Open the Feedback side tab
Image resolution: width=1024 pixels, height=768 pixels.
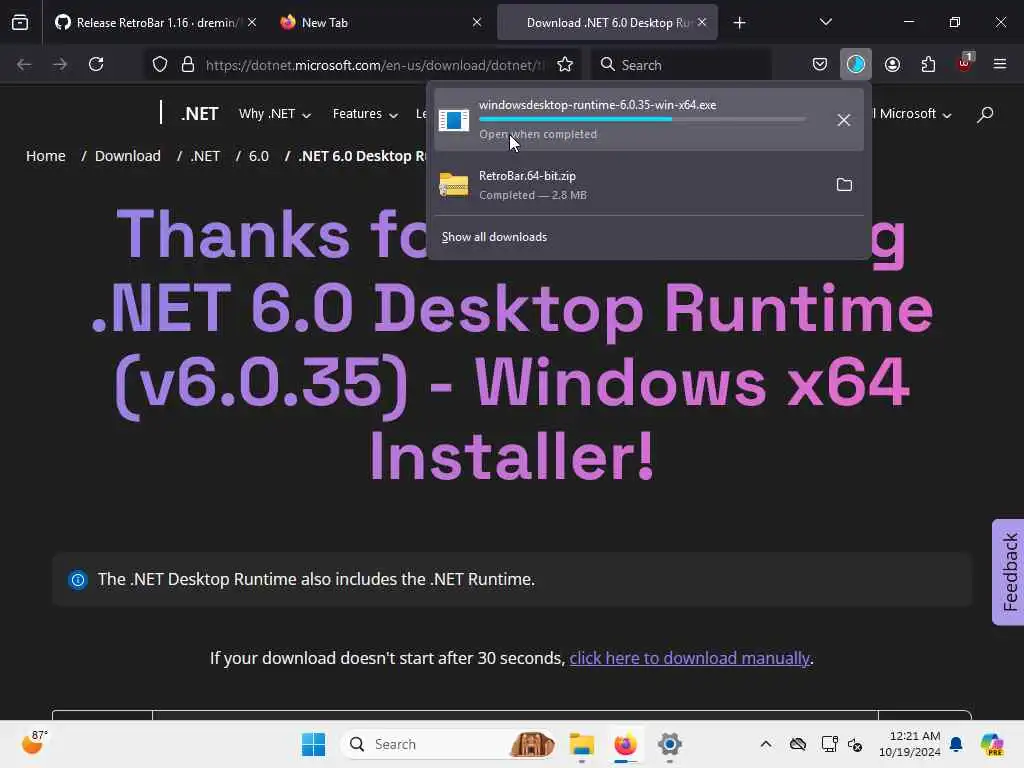pyautogui.click(x=1008, y=572)
